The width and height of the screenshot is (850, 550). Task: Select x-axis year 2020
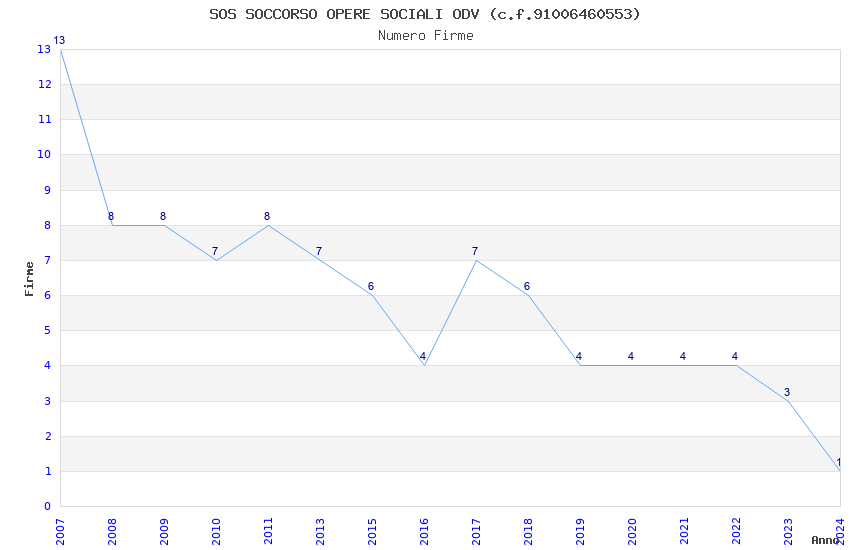(633, 532)
